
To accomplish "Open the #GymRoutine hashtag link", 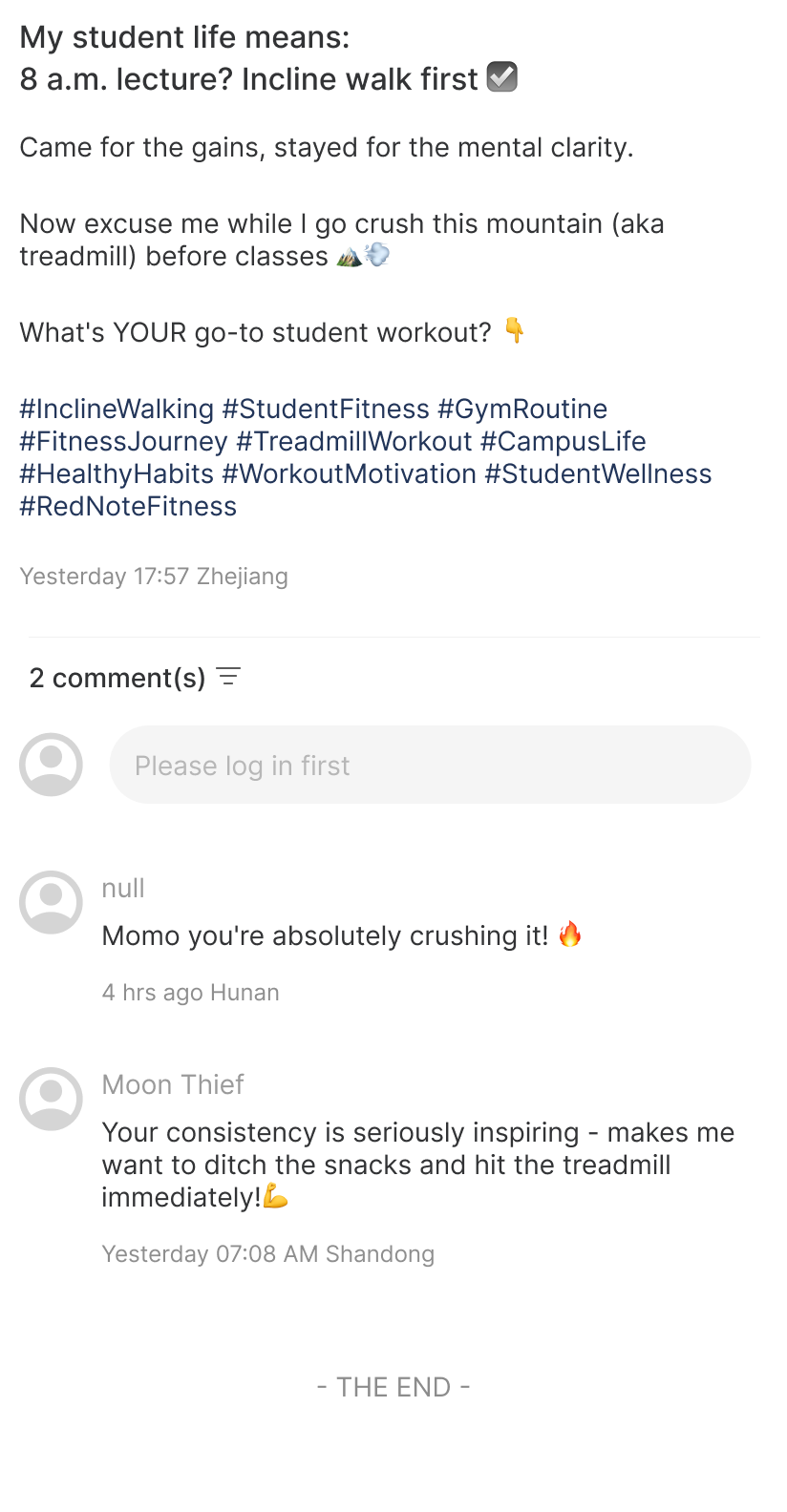I will [x=522, y=409].
